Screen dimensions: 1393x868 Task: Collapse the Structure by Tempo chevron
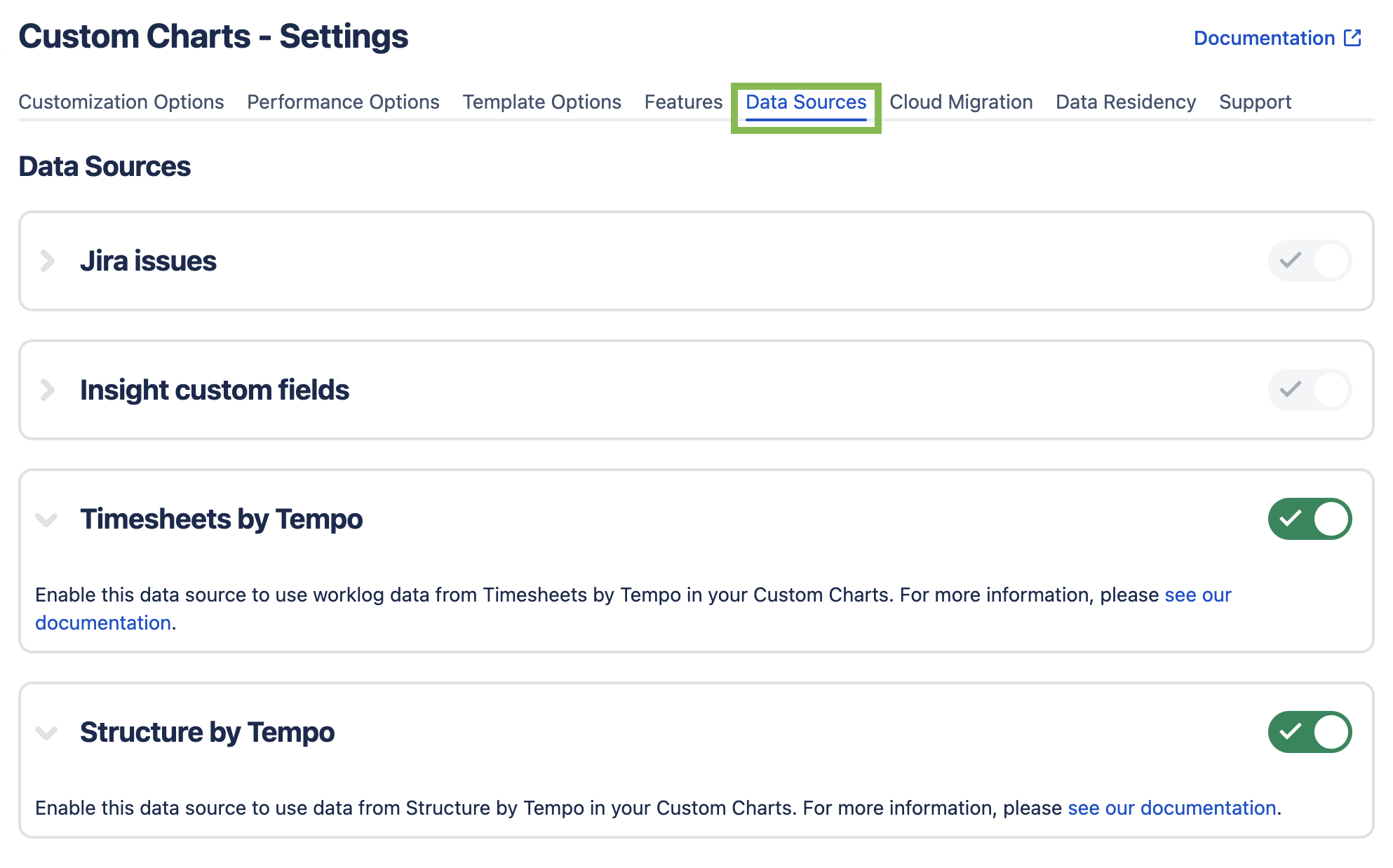46,733
